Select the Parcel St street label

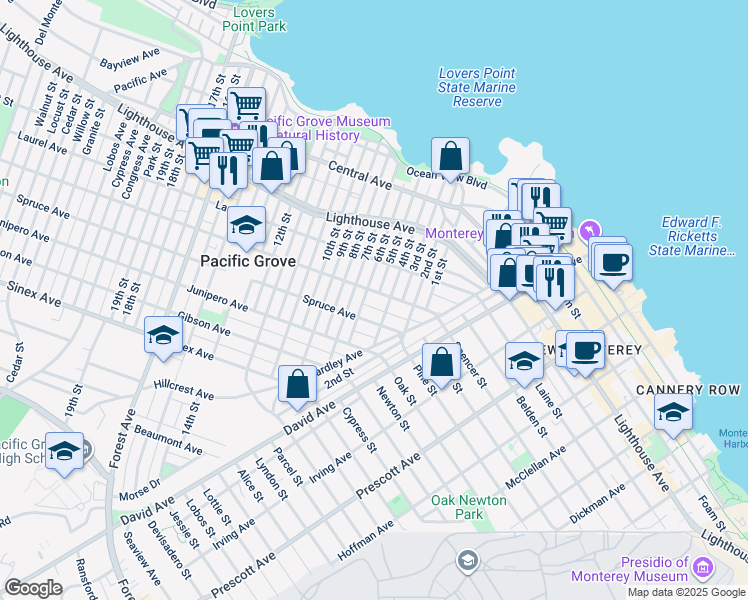tap(288, 466)
